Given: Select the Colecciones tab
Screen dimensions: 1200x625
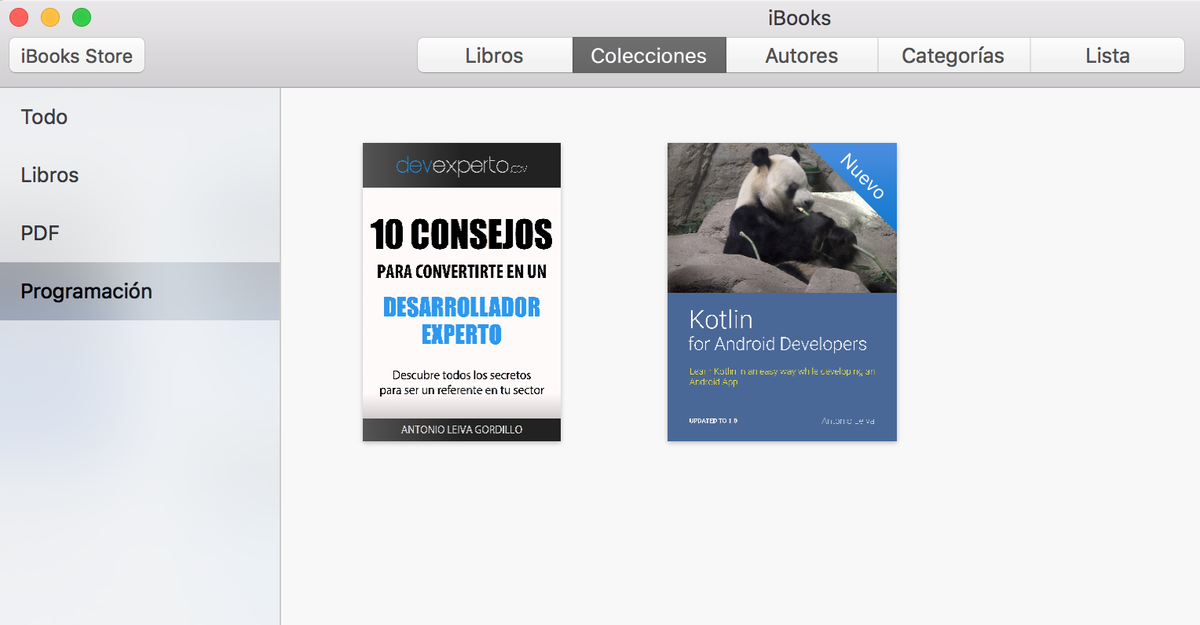Looking at the screenshot, I should 649,56.
